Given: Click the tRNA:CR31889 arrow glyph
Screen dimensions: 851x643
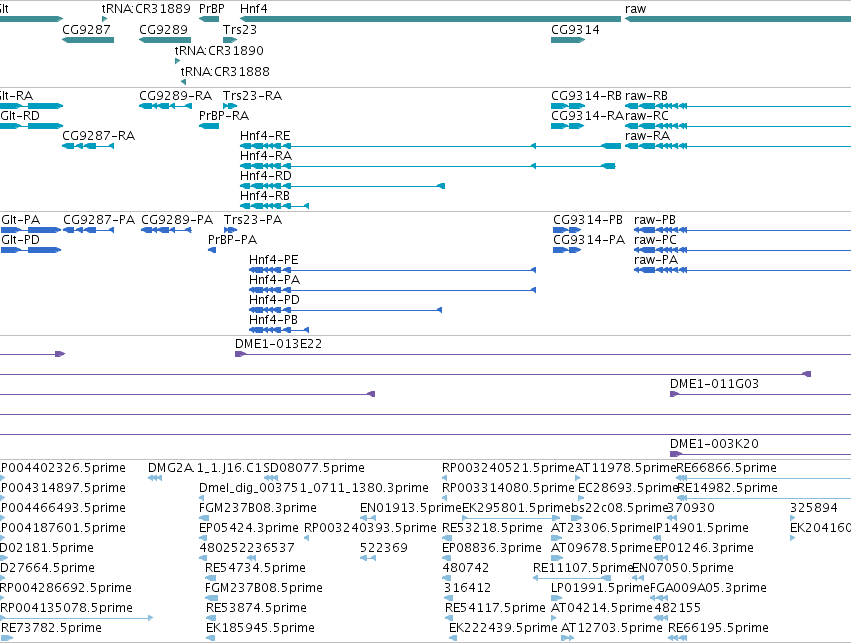Looking at the screenshot, I should (104, 19).
